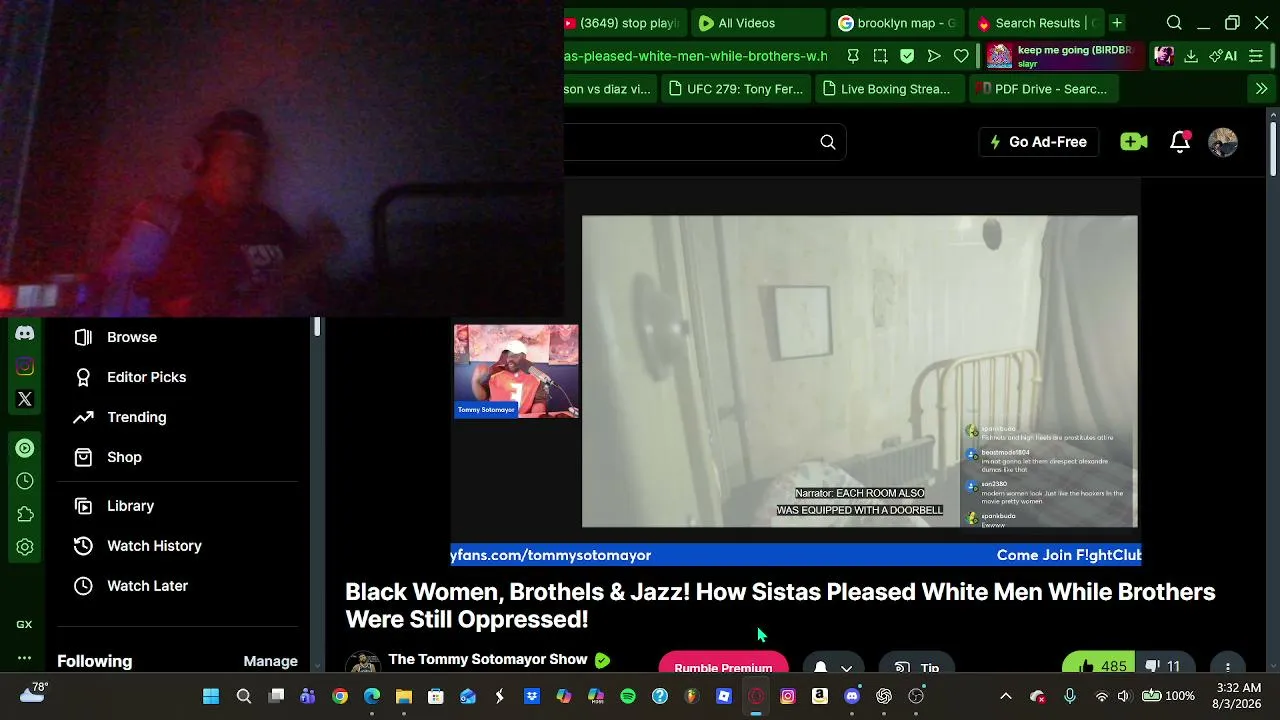Click the tab search magnifier icon
The height and width of the screenshot is (720, 1280).
[1174, 23]
